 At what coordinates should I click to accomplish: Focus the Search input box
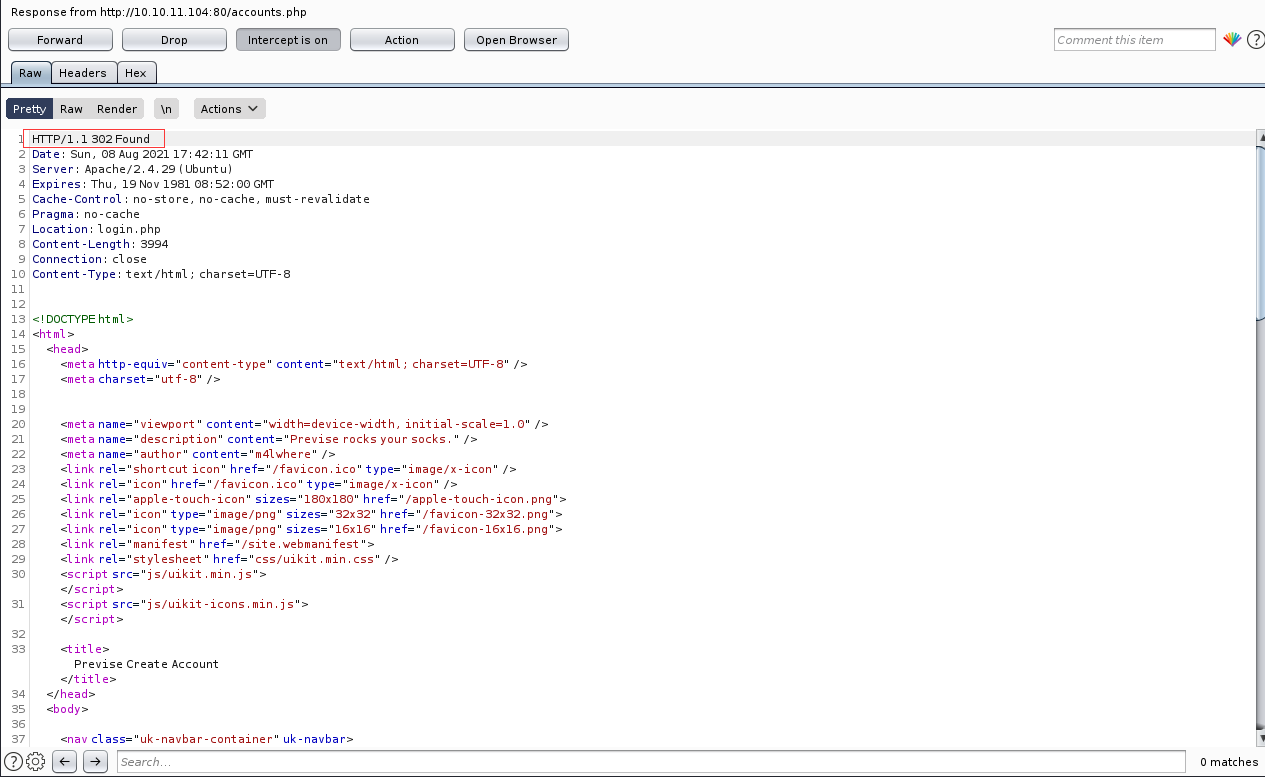pos(651,762)
